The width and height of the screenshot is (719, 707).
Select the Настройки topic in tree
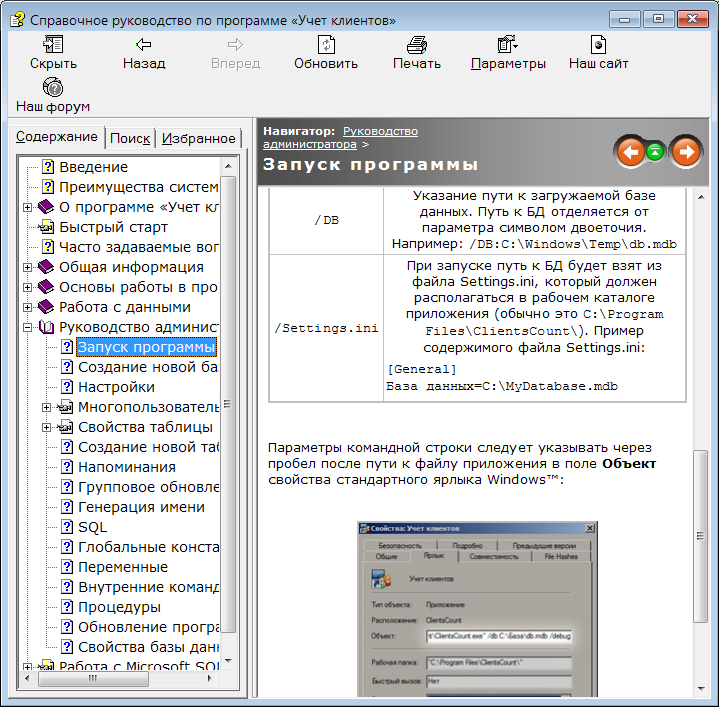click(116, 387)
